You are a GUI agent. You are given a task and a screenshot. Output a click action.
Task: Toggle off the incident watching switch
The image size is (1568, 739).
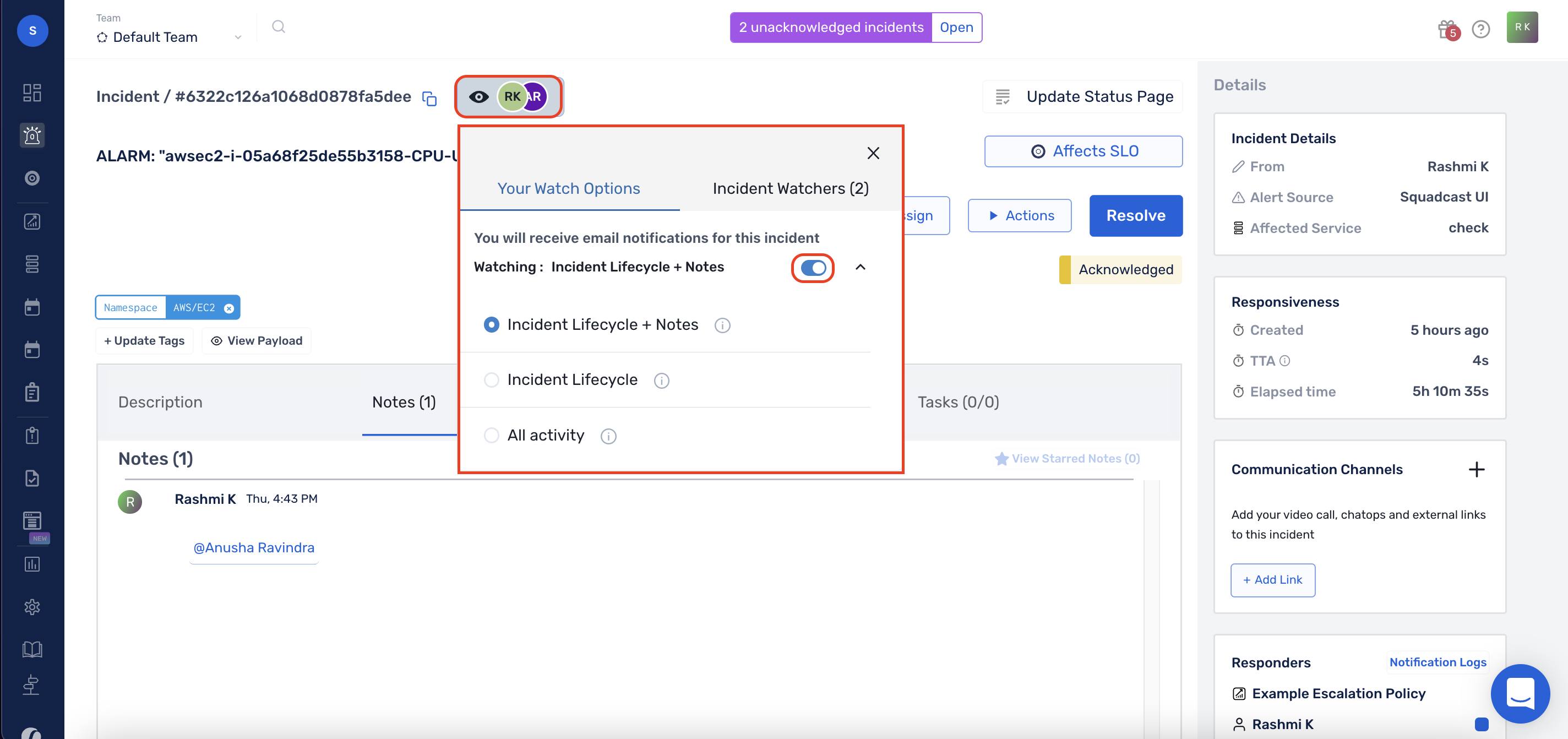[813, 268]
